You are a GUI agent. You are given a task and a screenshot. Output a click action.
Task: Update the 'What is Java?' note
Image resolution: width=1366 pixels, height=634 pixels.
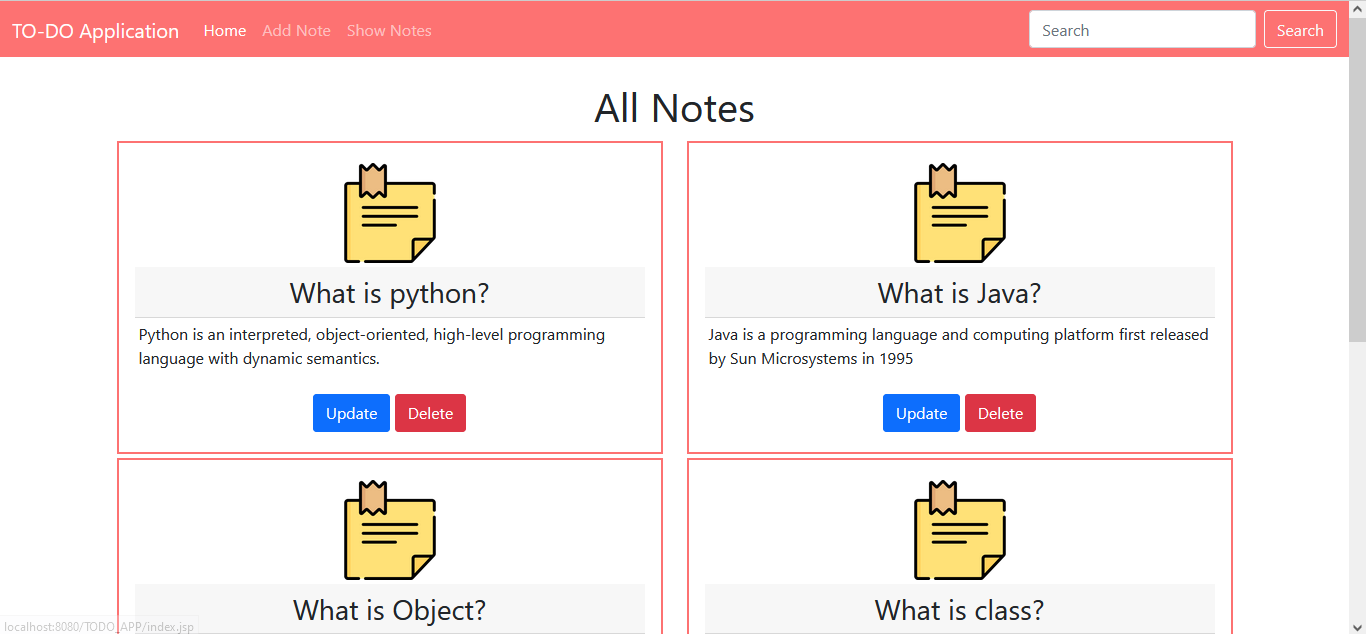(x=921, y=414)
